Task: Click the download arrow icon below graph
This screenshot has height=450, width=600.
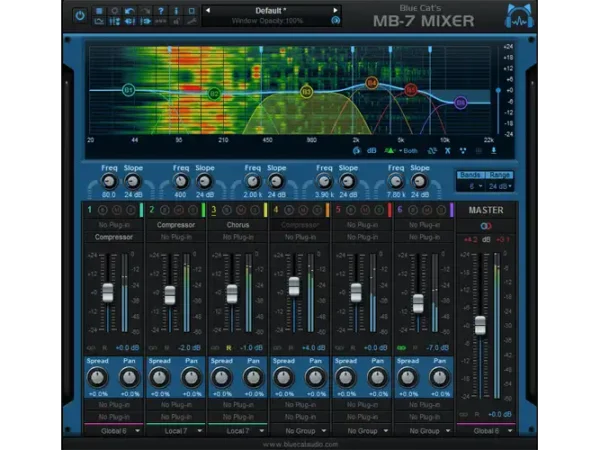Action: pos(494,151)
